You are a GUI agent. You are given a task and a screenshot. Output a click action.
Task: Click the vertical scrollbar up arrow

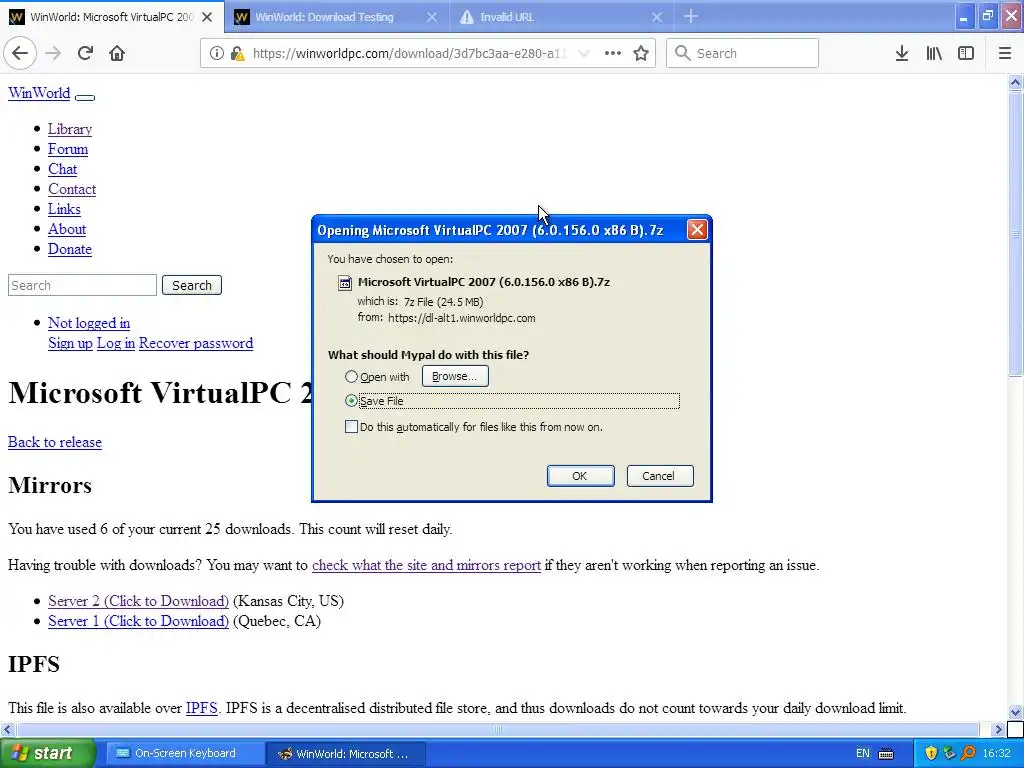click(x=1015, y=82)
